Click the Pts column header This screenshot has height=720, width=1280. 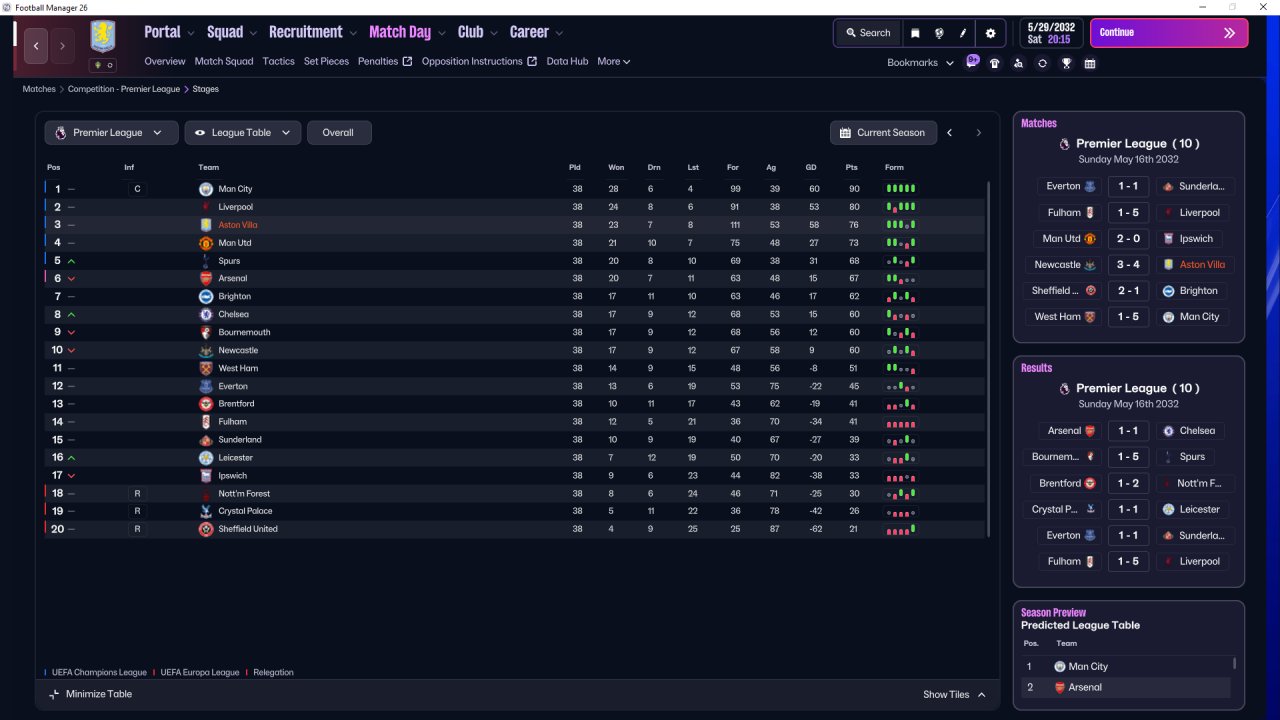tap(852, 167)
